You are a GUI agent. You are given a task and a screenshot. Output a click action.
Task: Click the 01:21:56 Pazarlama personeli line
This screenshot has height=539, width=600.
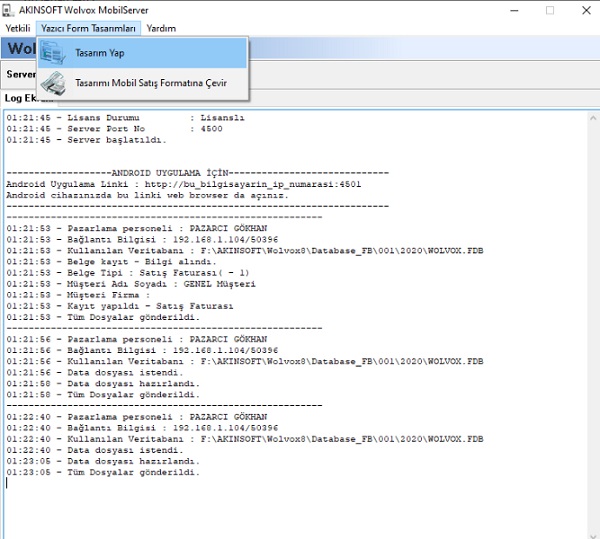(137, 339)
